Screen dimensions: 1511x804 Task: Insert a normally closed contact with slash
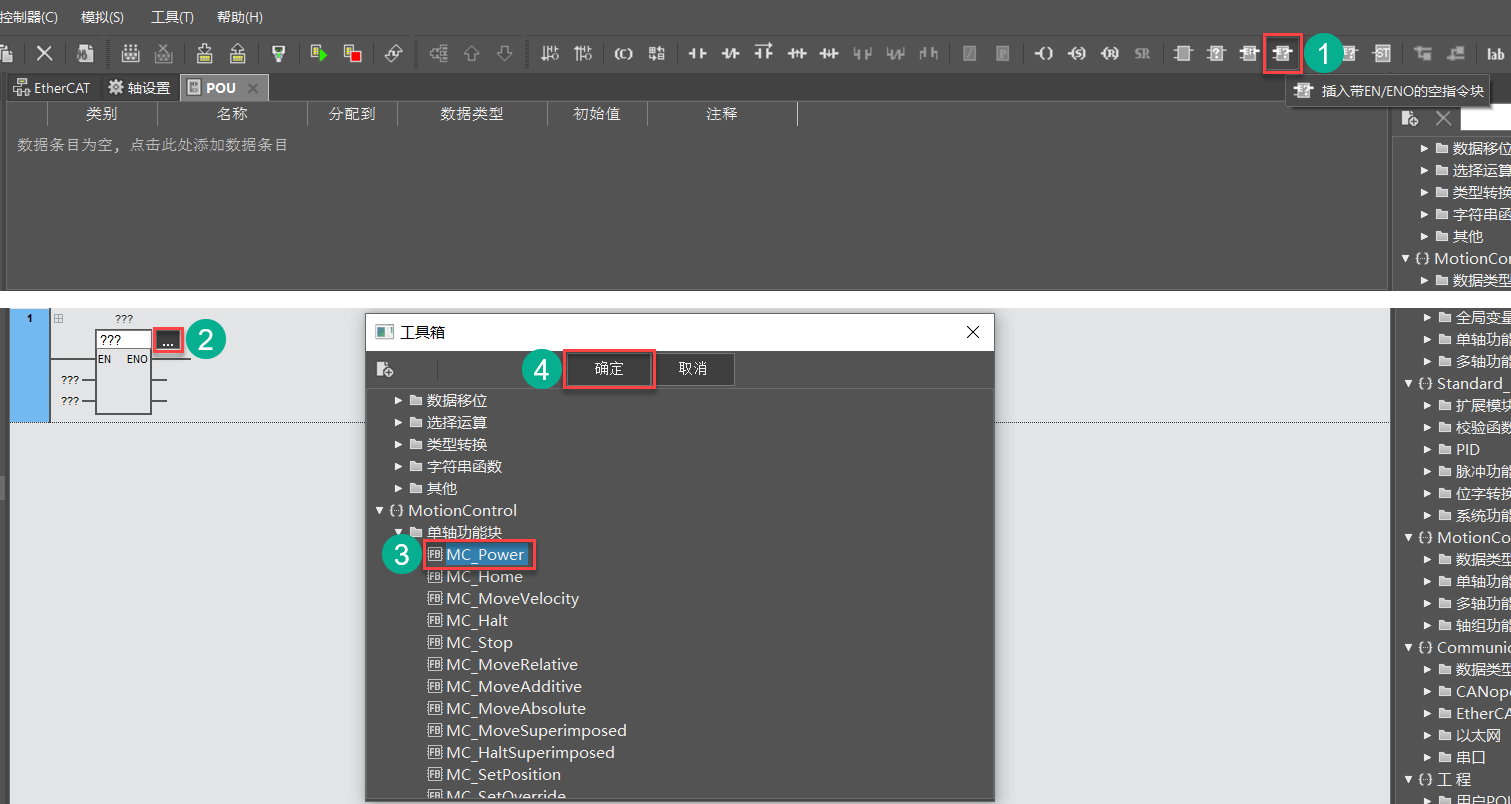[731, 54]
